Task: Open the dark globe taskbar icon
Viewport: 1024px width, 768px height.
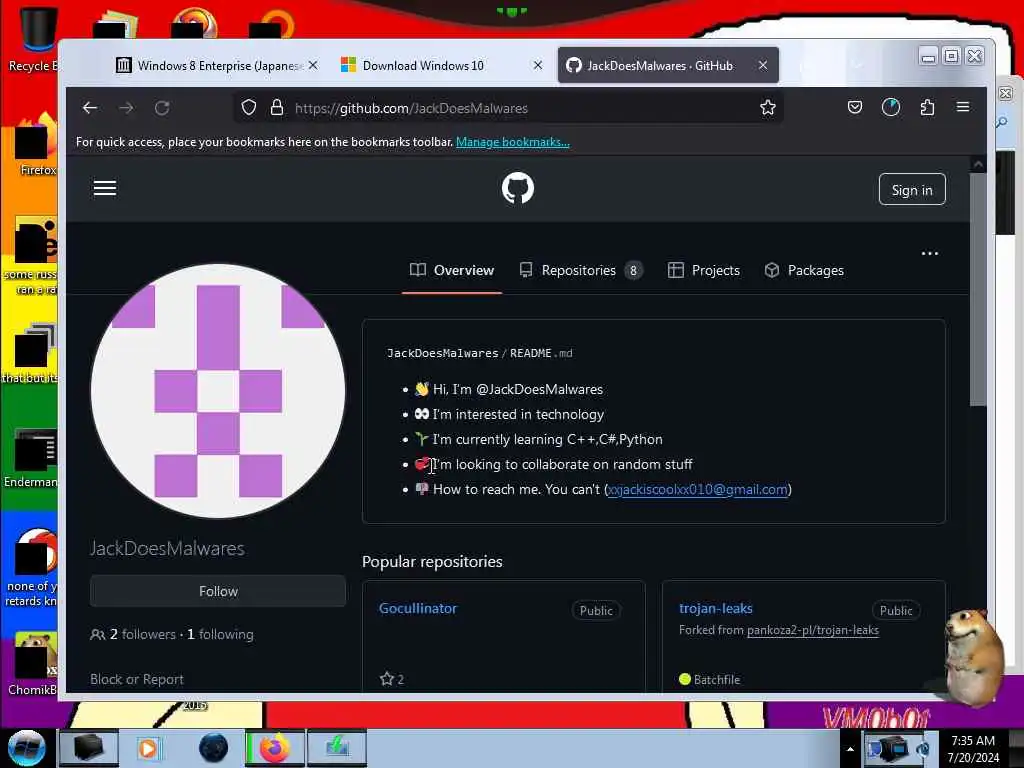Action: point(213,748)
